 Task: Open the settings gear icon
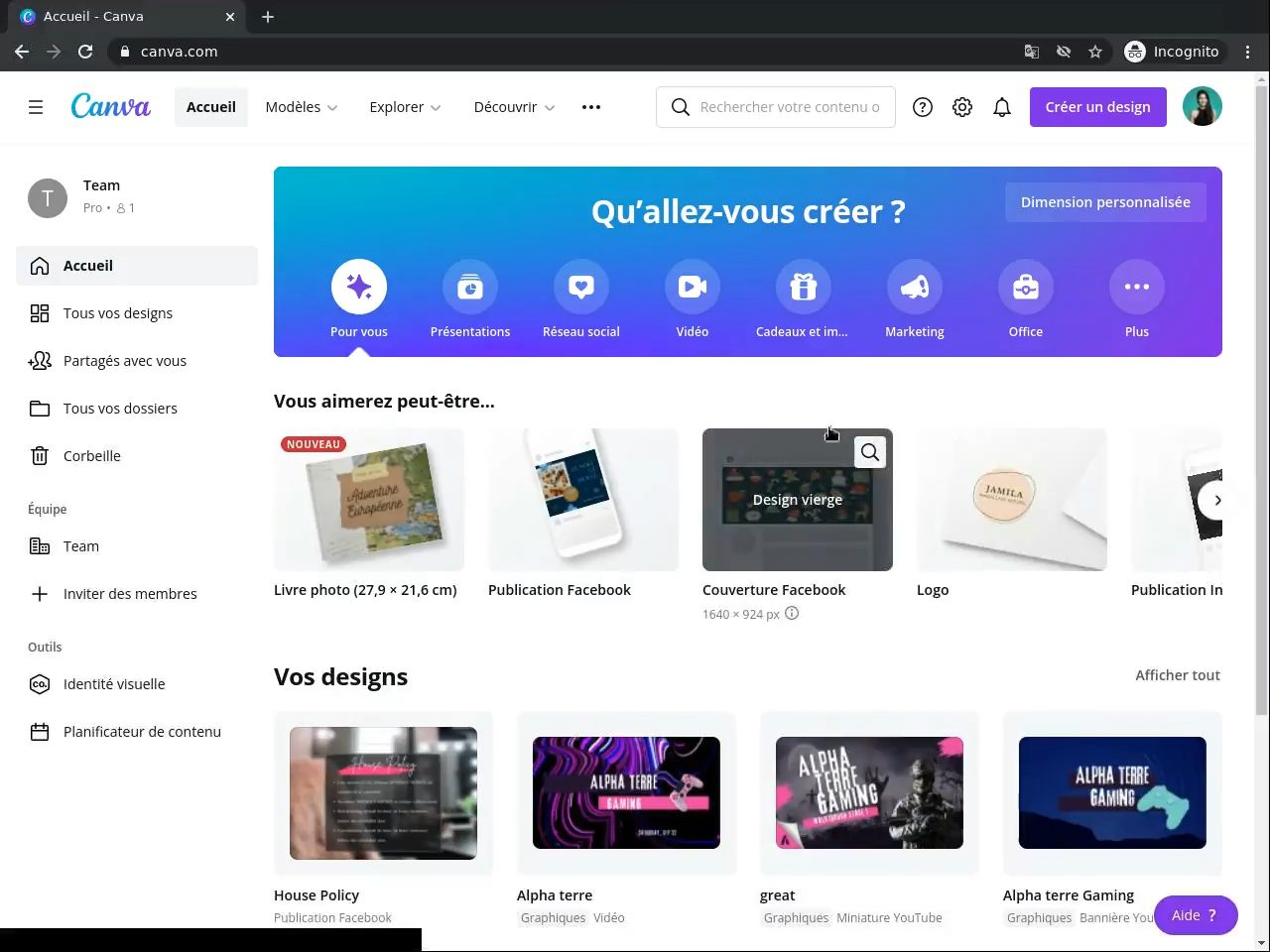point(962,107)
